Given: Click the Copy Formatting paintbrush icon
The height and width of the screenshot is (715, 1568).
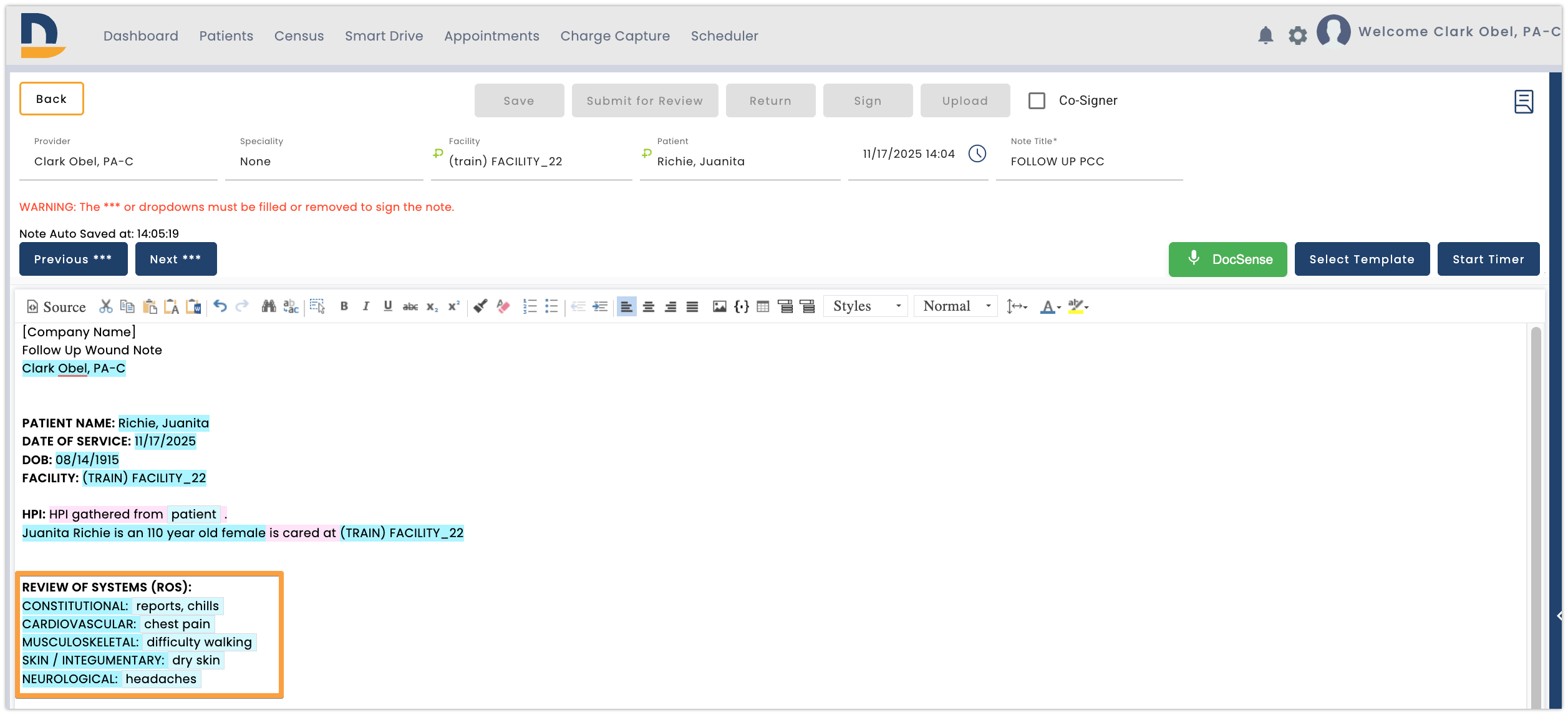Looking at the screenshot, I should [x=480, y=306].
